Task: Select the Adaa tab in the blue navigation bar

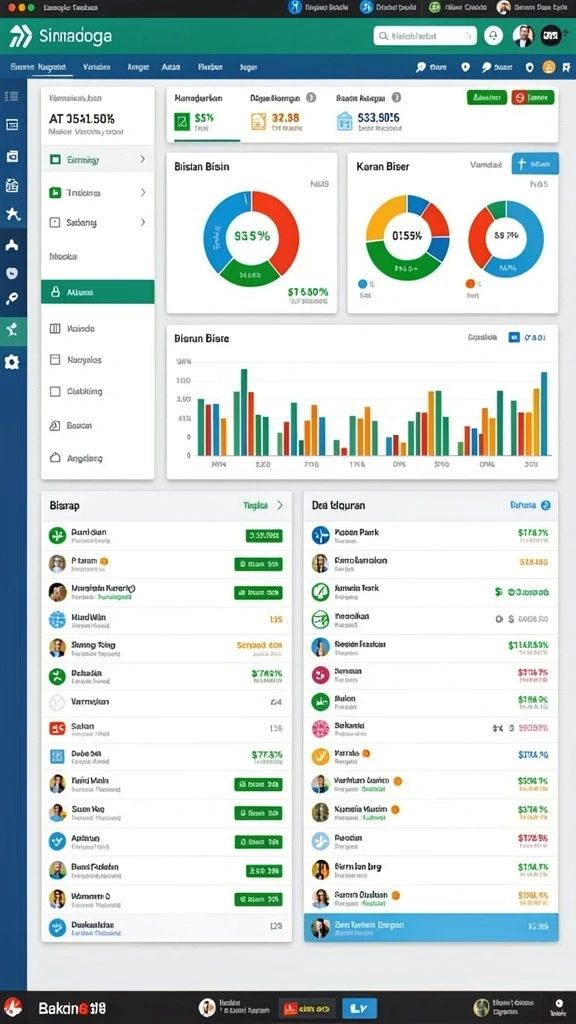Action: tap(170, 67)
